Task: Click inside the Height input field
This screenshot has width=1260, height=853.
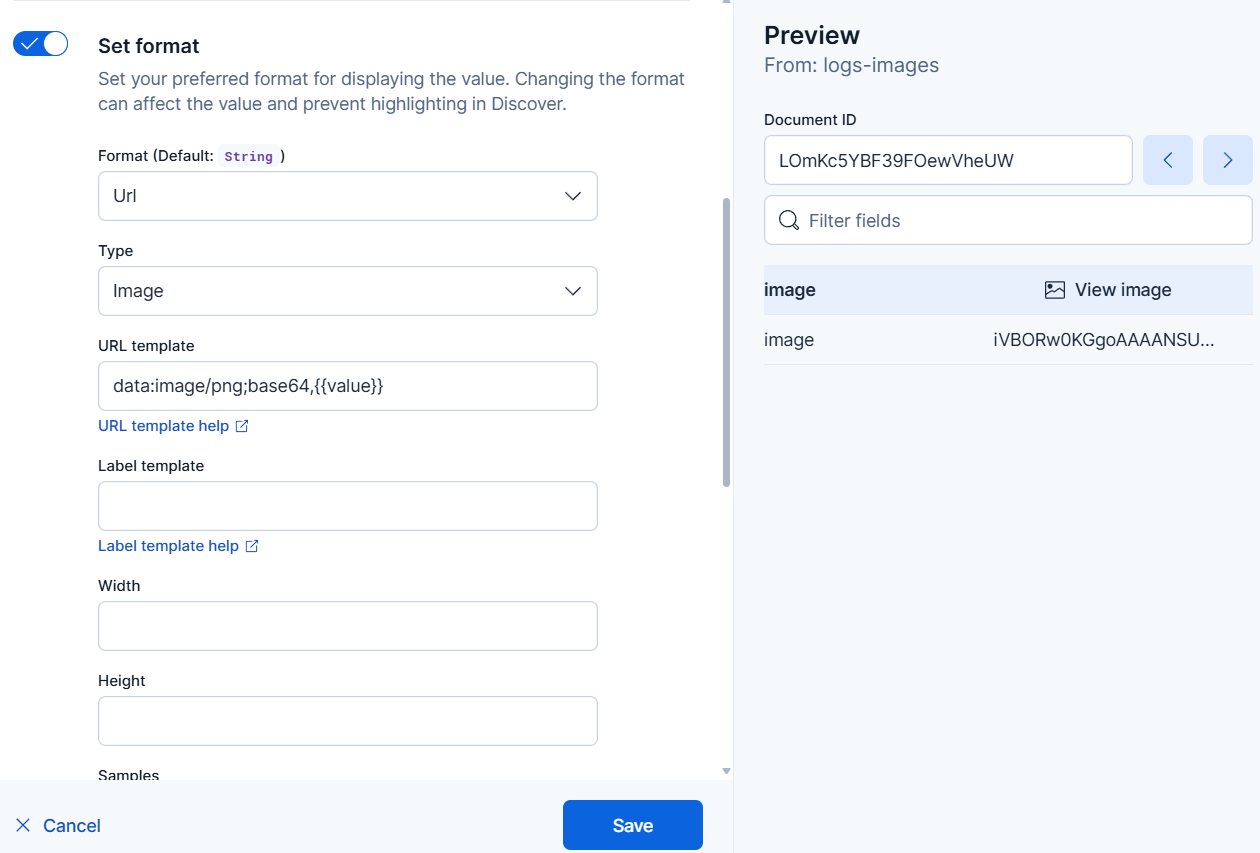Action: coord(347,720)
